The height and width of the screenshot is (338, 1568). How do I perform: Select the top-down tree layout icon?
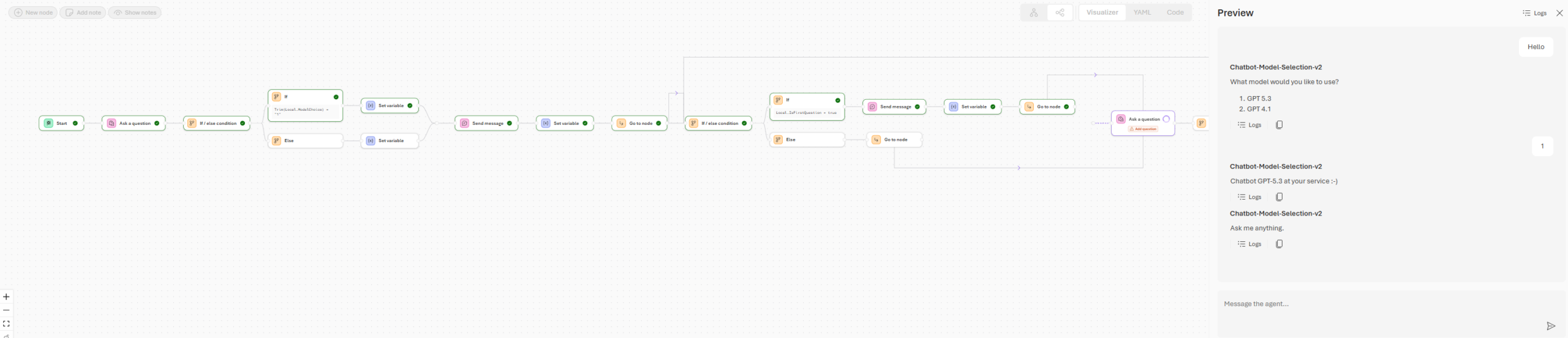tap(1034, 13)
